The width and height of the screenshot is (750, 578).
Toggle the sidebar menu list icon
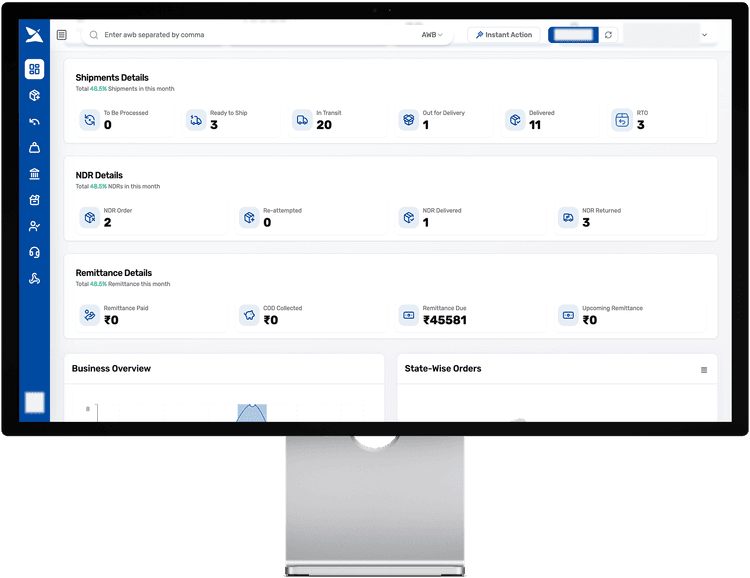click(62, 35)
